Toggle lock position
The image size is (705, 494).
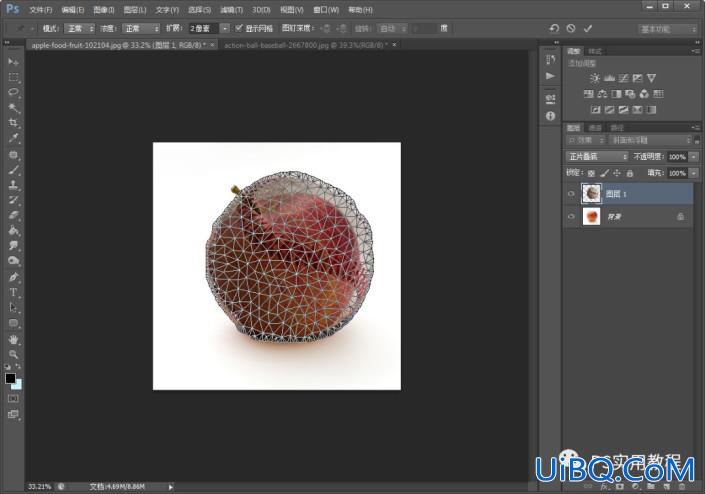tap(617, 173)
